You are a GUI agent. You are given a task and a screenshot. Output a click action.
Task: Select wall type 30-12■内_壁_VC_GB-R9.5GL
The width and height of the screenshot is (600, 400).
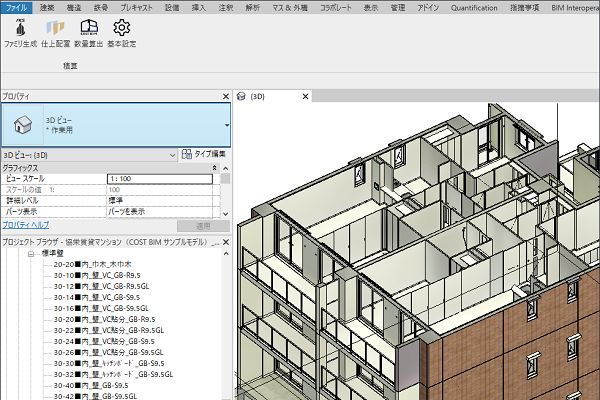click(101, 286)
